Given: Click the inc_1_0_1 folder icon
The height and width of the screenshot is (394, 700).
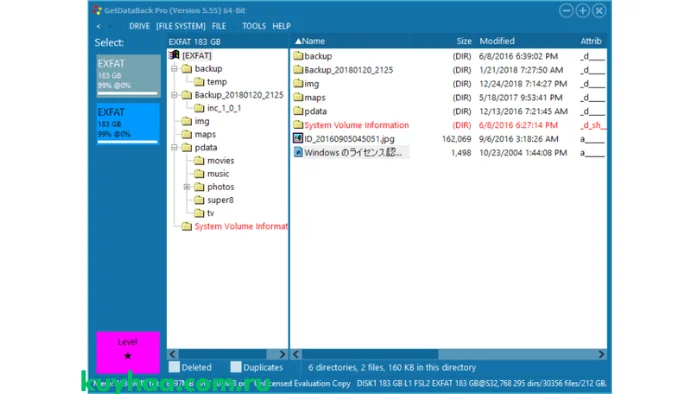Looking at the screenshot, I should tap(199, 108).
